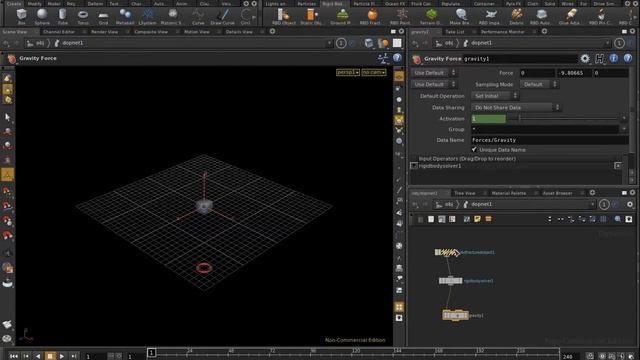The width and height of the screenshot is (640, 360).
Task: Select the rigidbodysolver1 node
Action: (x=450, y=281)
